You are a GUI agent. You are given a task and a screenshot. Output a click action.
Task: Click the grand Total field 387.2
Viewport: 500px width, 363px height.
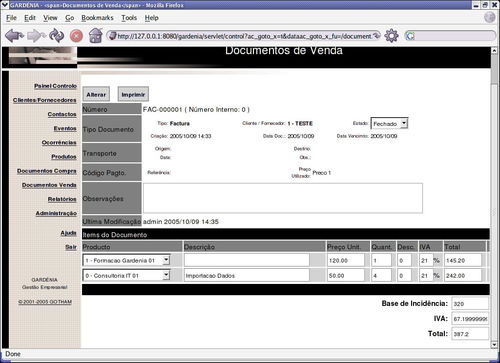tap(470, 334)
